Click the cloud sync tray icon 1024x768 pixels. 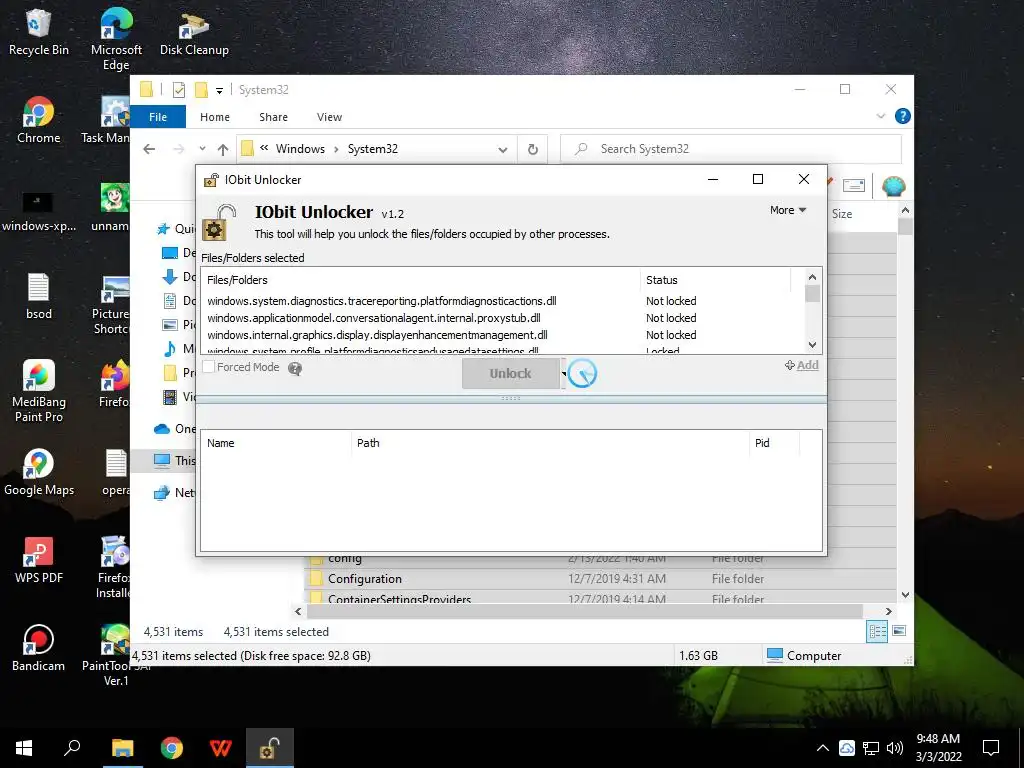tap(846, 748)
